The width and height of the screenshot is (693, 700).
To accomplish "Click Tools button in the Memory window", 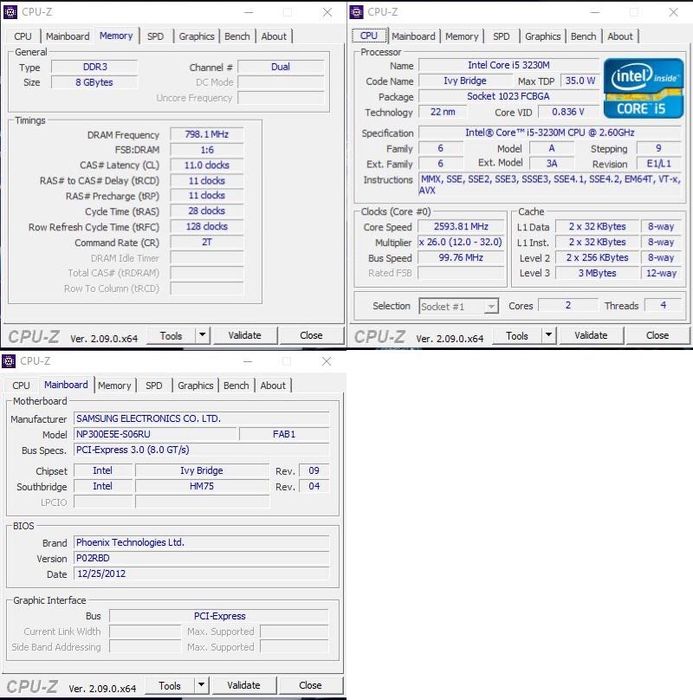I will pyautogui.click(x=171, y=335).
